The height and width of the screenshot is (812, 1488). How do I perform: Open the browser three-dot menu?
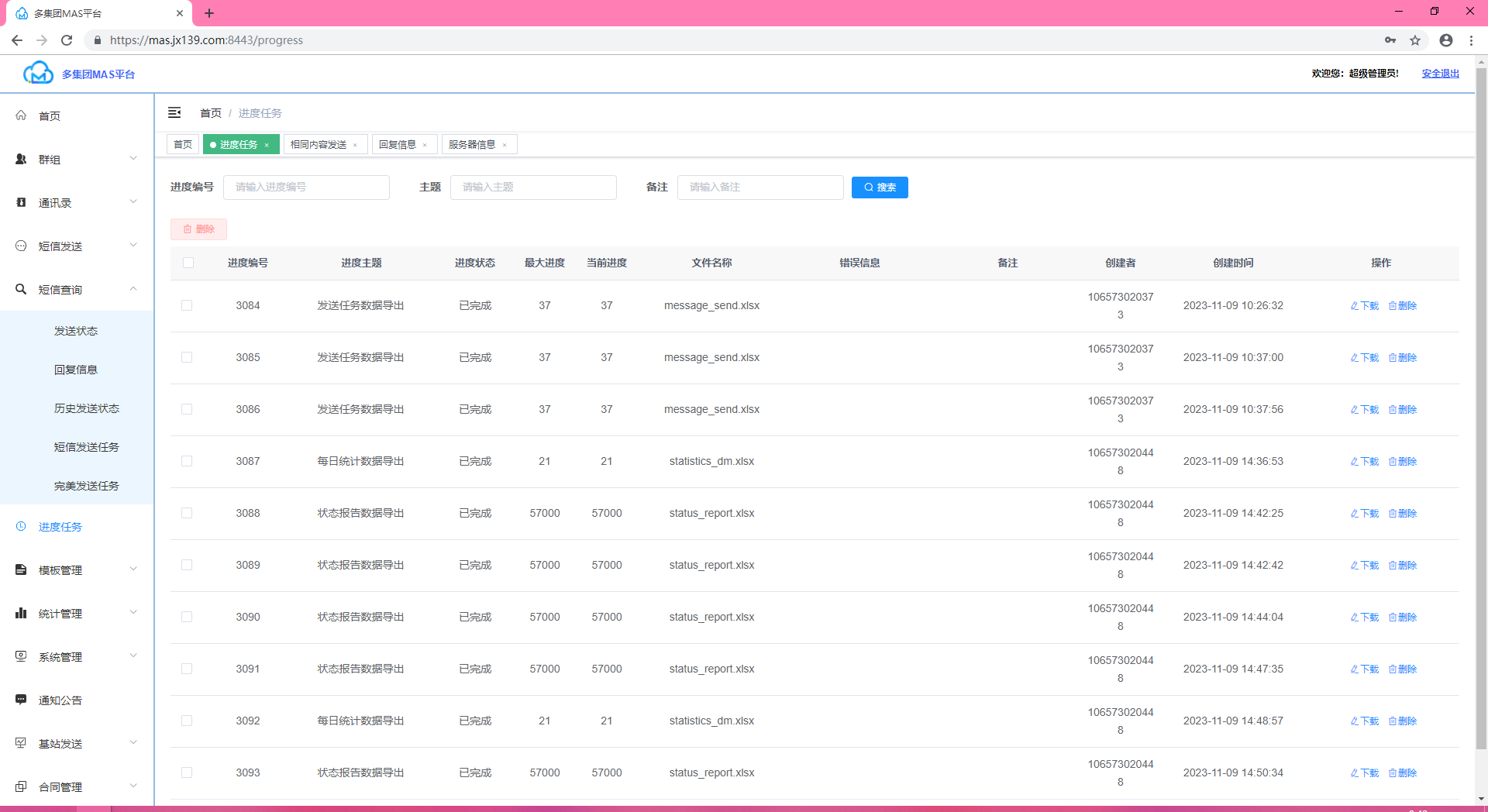1471,40
